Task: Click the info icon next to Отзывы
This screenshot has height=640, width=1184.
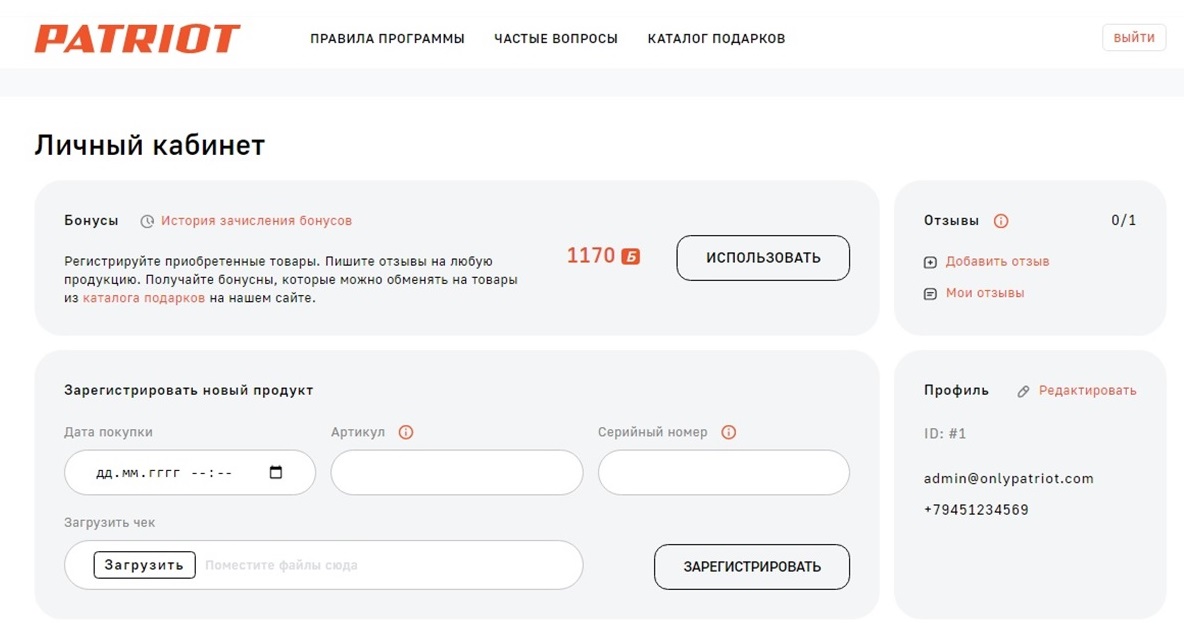Action: tap(1001, 221)
